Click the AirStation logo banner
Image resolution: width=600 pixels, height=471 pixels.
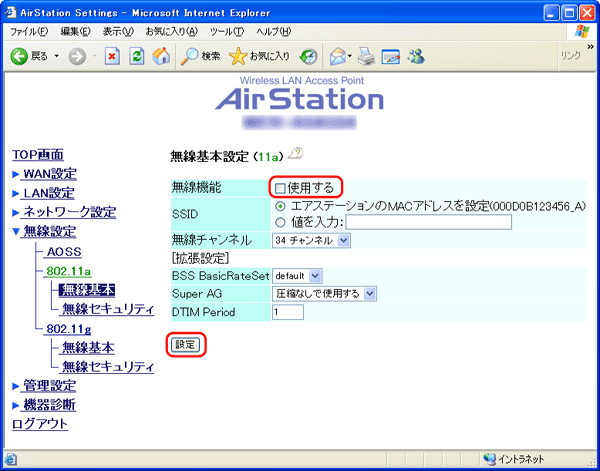click(300, 96)
